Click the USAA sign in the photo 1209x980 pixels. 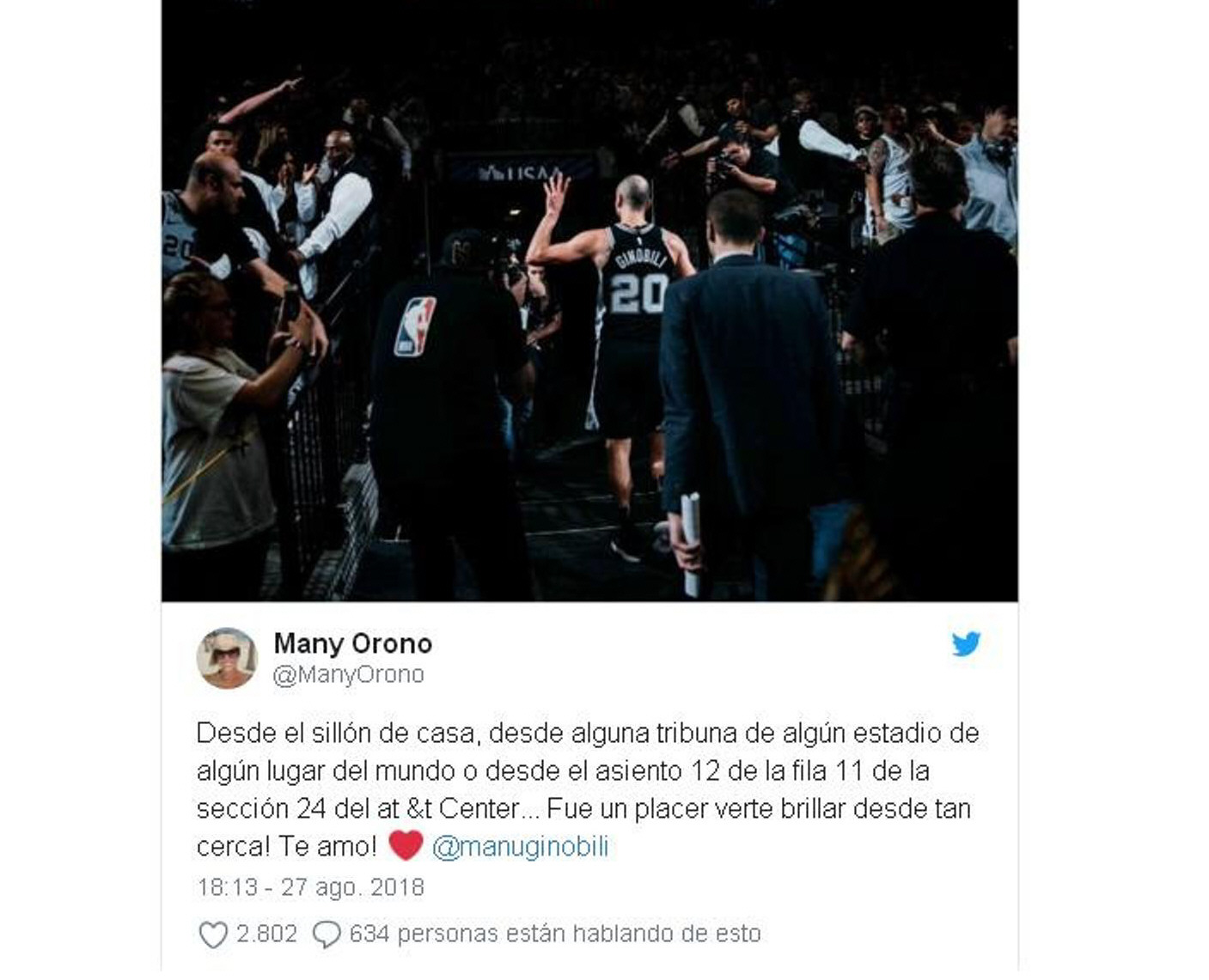tap(521, 172)
